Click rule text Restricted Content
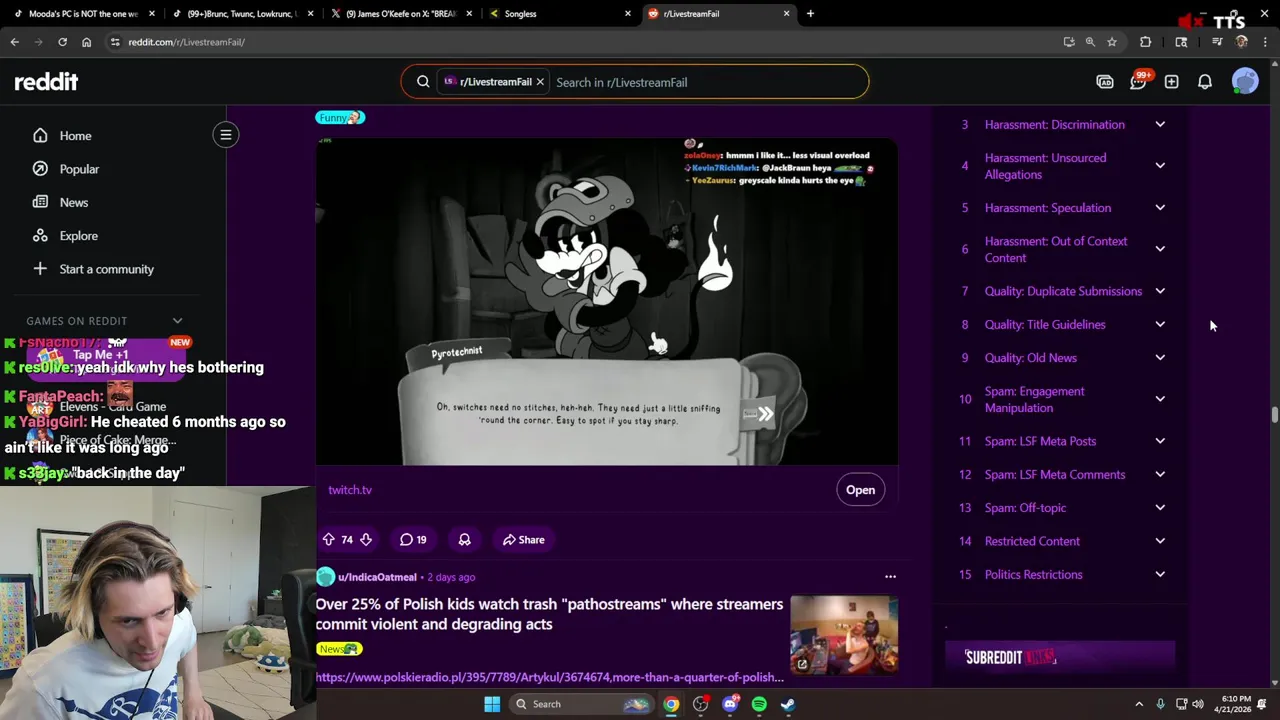The width and height of the screenshot is (1280, 720). tap(1032, 541)
